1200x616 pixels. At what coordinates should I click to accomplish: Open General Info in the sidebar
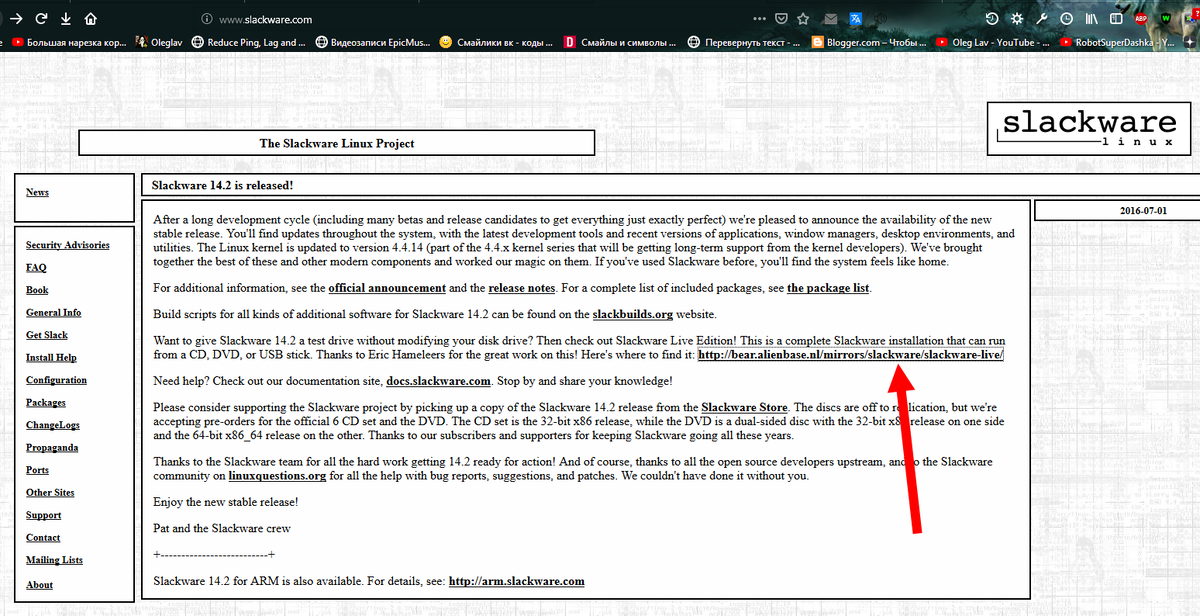coord(54,312)
